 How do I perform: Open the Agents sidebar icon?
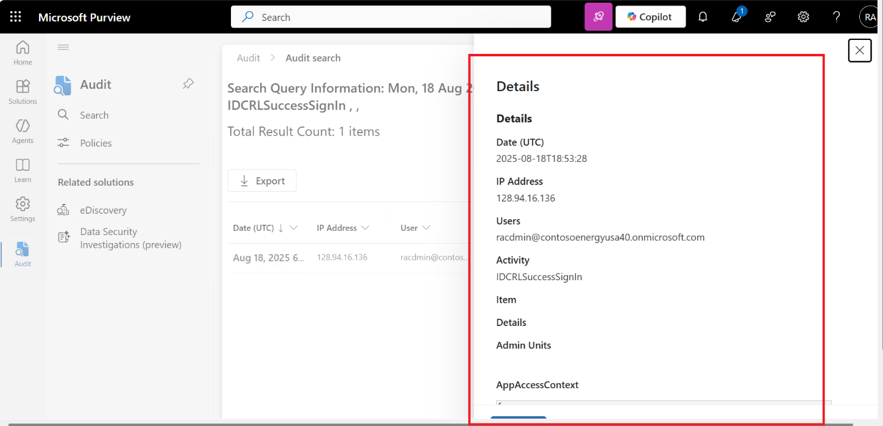[22, 131]
